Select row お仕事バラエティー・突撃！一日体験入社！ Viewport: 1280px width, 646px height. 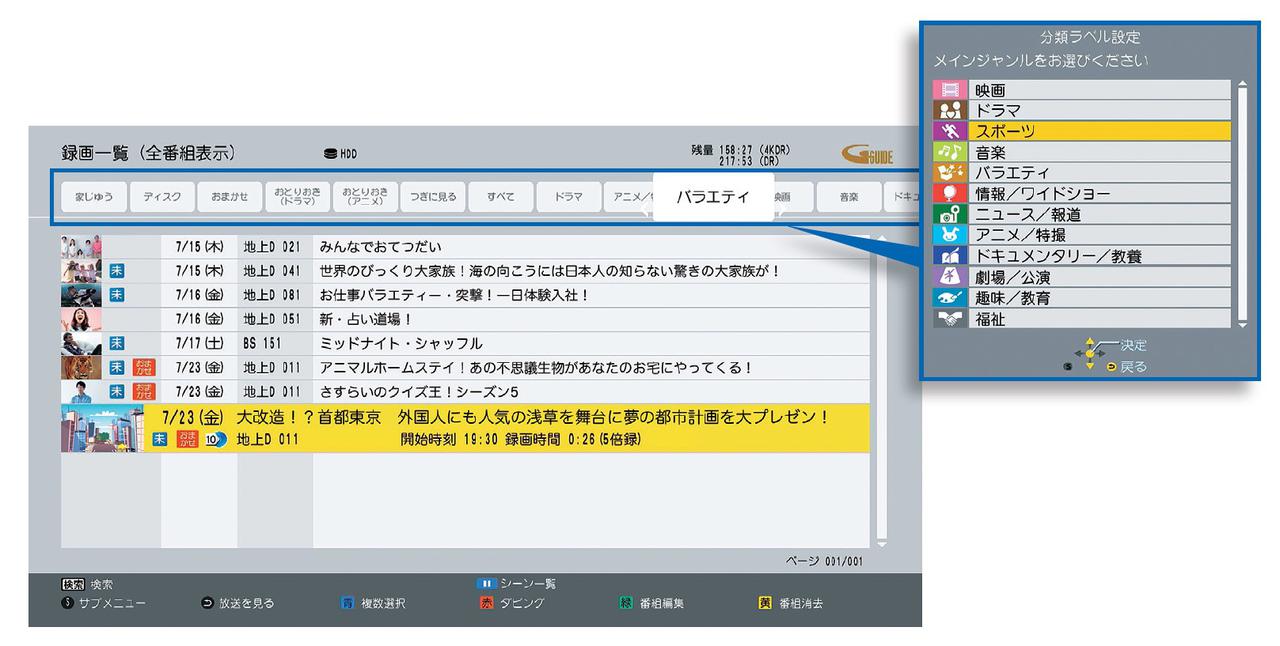(x=465, y=295)
